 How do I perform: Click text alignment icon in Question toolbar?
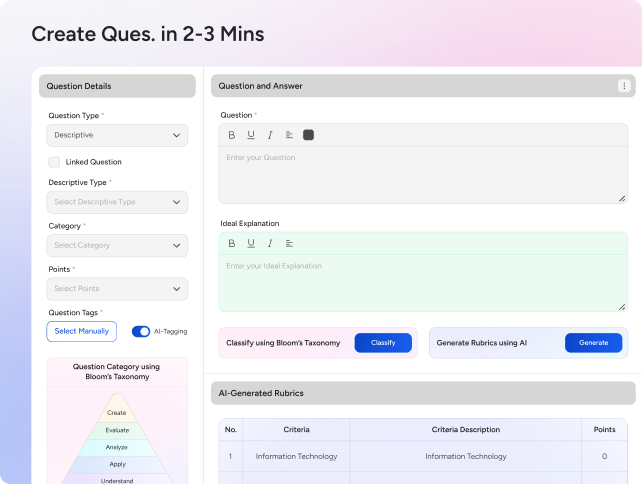point(289,135)
